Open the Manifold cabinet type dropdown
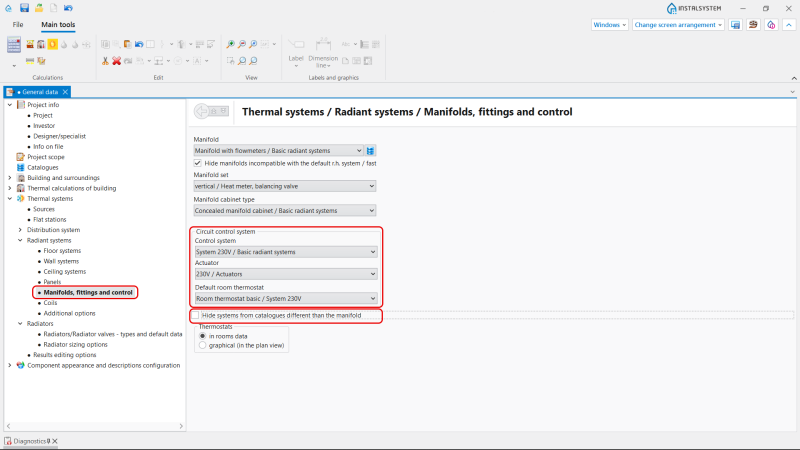The width and height of the screenshot is (800, 450). [285, 211]
